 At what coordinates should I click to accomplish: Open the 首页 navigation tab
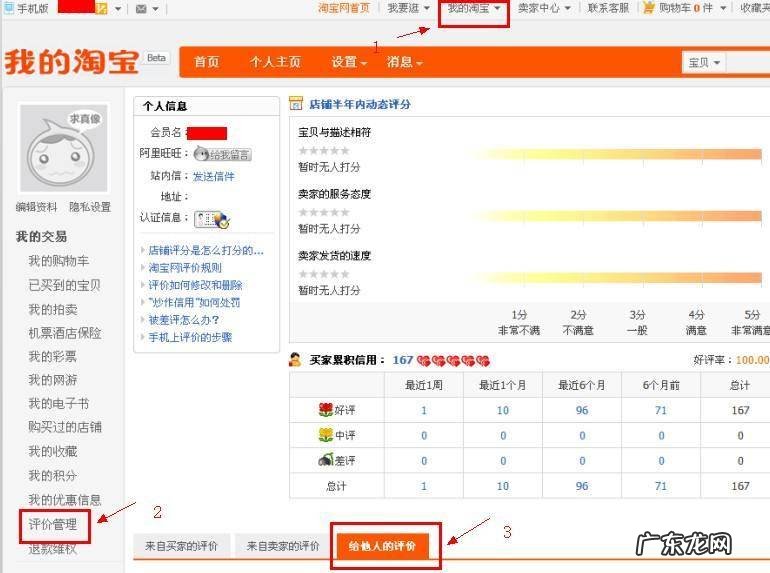(206, 62)
